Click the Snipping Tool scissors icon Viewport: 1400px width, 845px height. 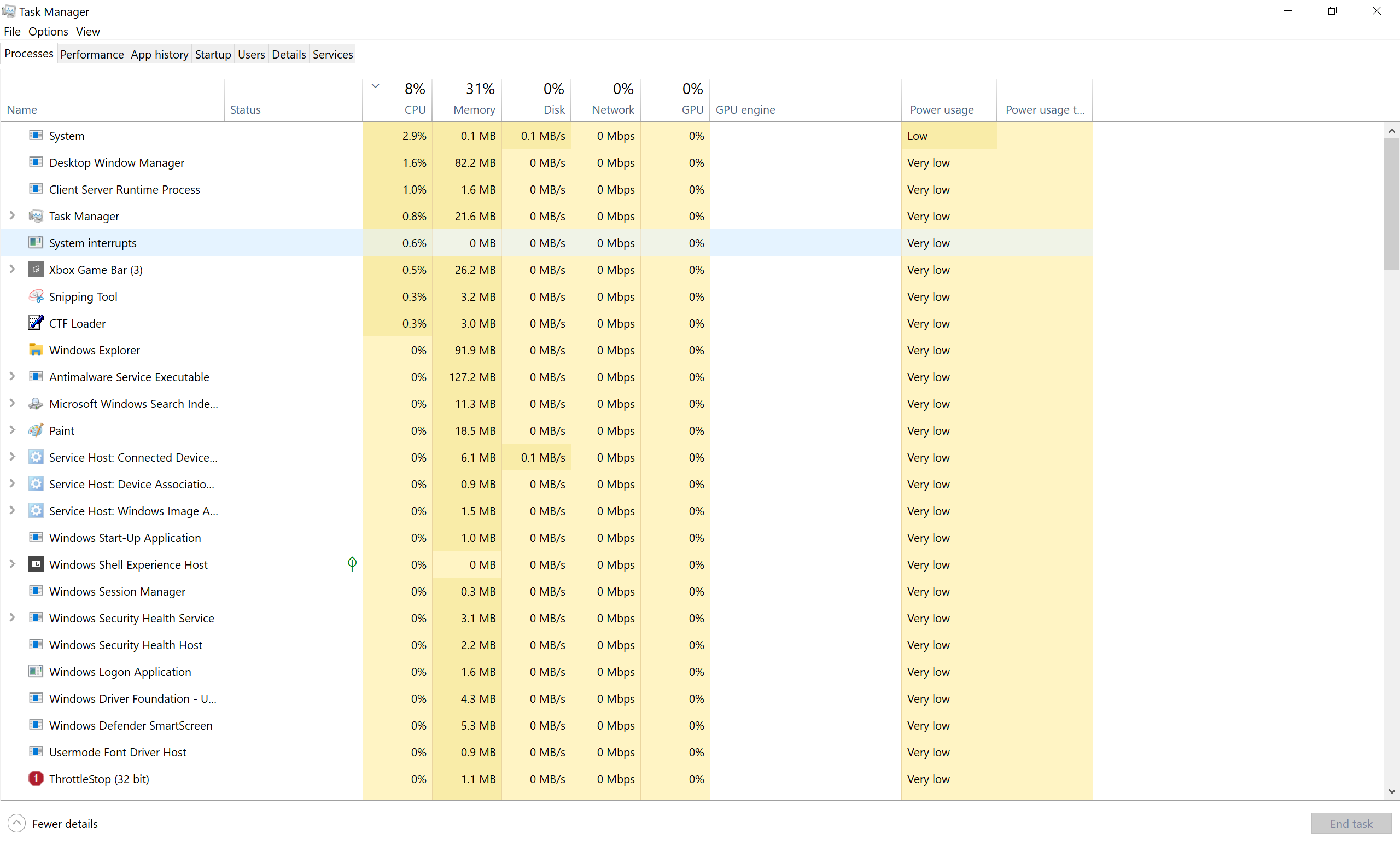click(x=36, y=295)
